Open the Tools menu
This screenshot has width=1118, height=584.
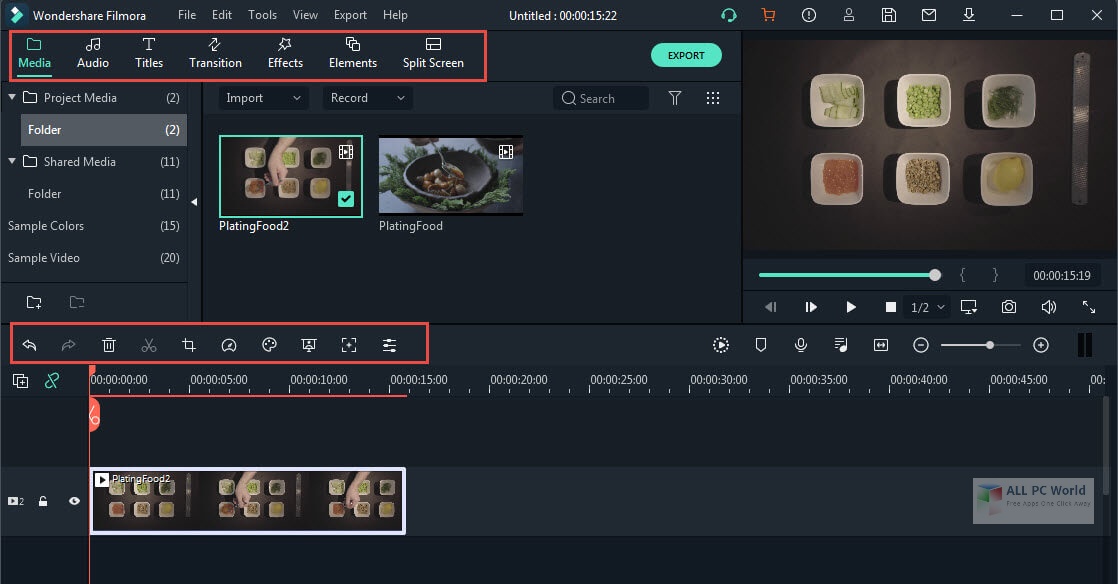tap(262, 15)
